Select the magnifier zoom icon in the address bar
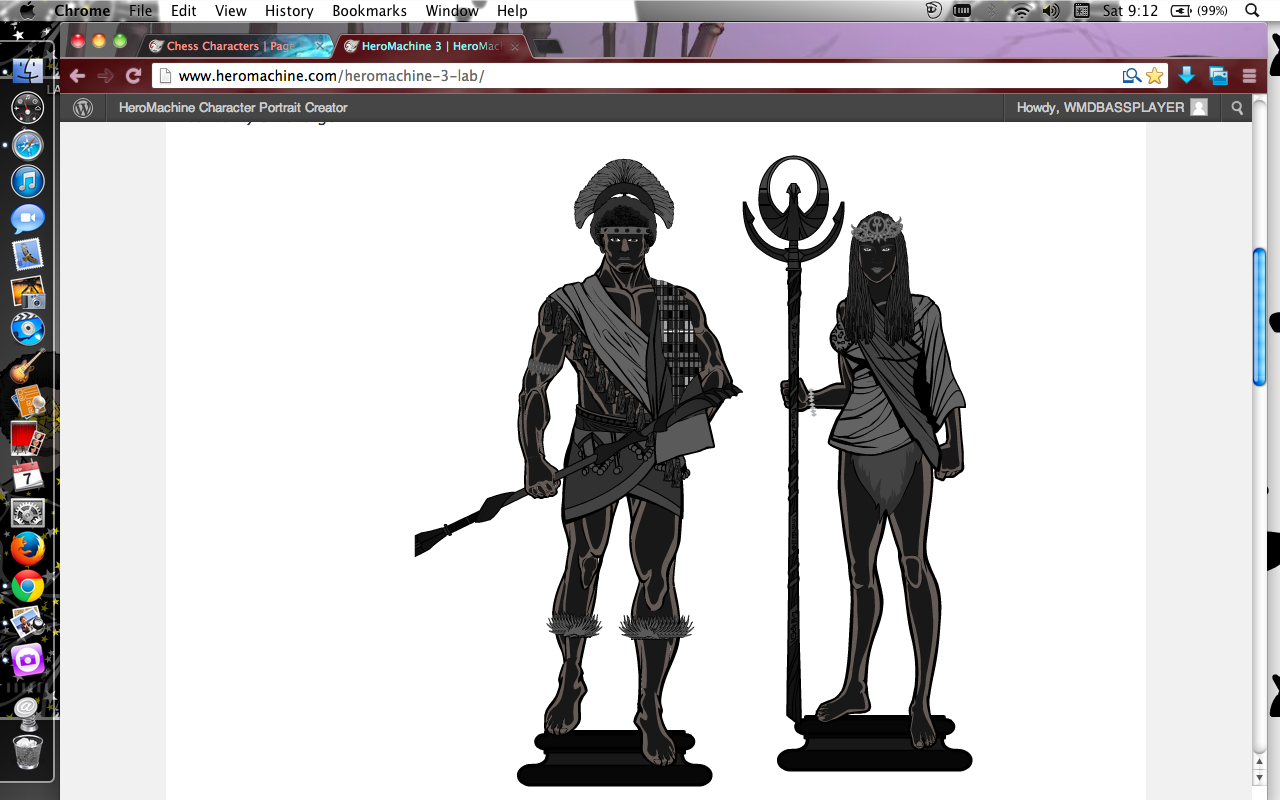 point(1130,75)
